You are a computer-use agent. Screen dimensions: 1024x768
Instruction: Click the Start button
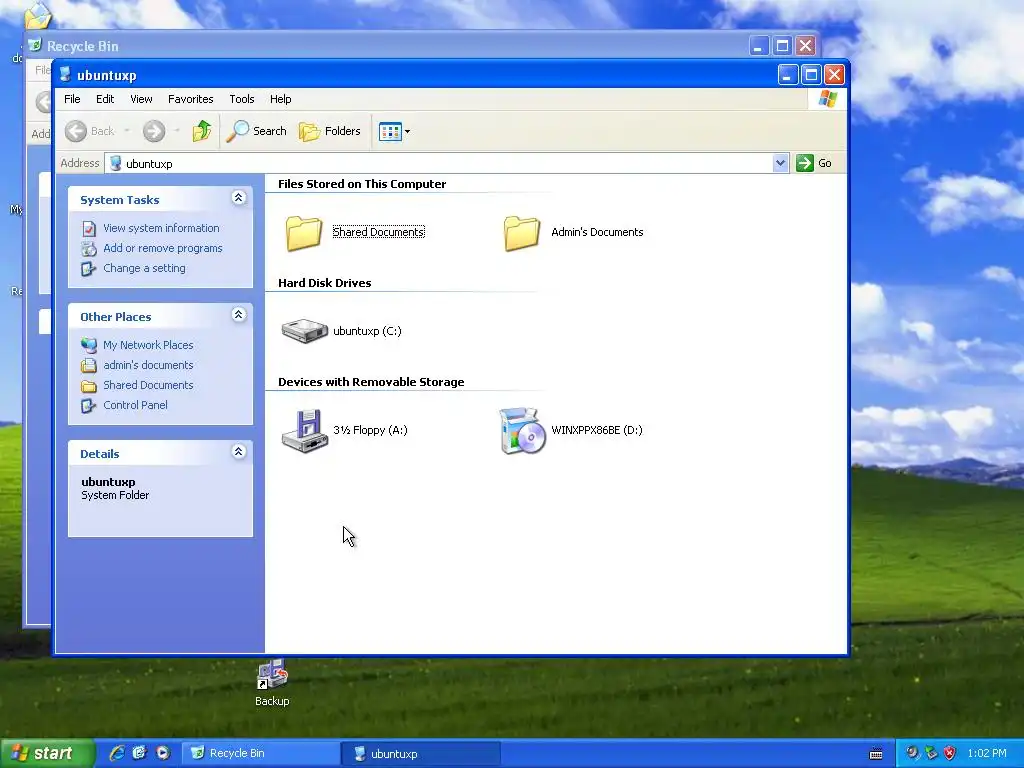[x=46, y=754]
